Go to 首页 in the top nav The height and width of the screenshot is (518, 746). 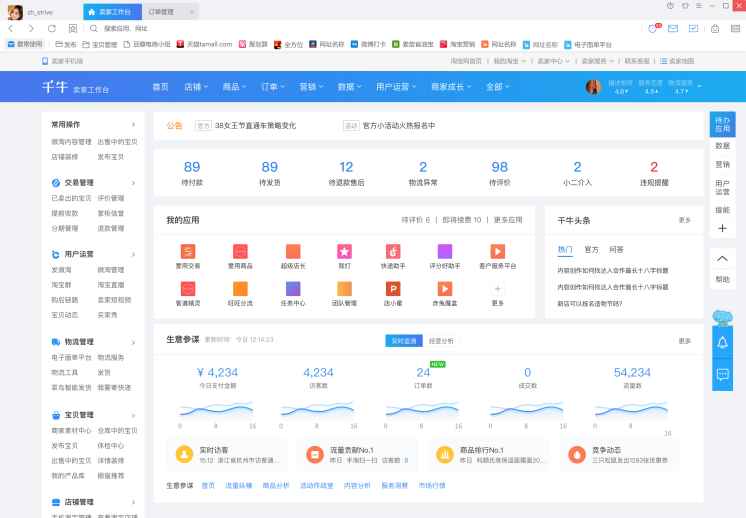pos(160,87)
